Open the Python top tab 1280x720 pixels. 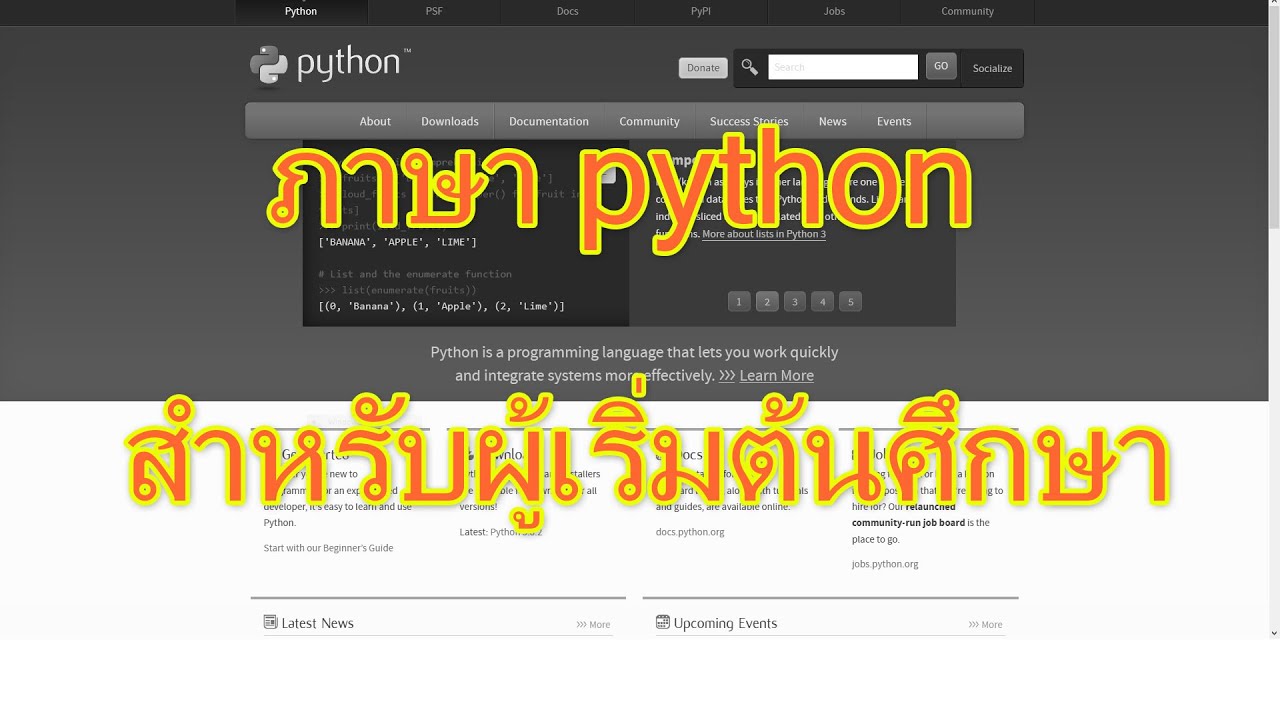click(x=301, y=12)
